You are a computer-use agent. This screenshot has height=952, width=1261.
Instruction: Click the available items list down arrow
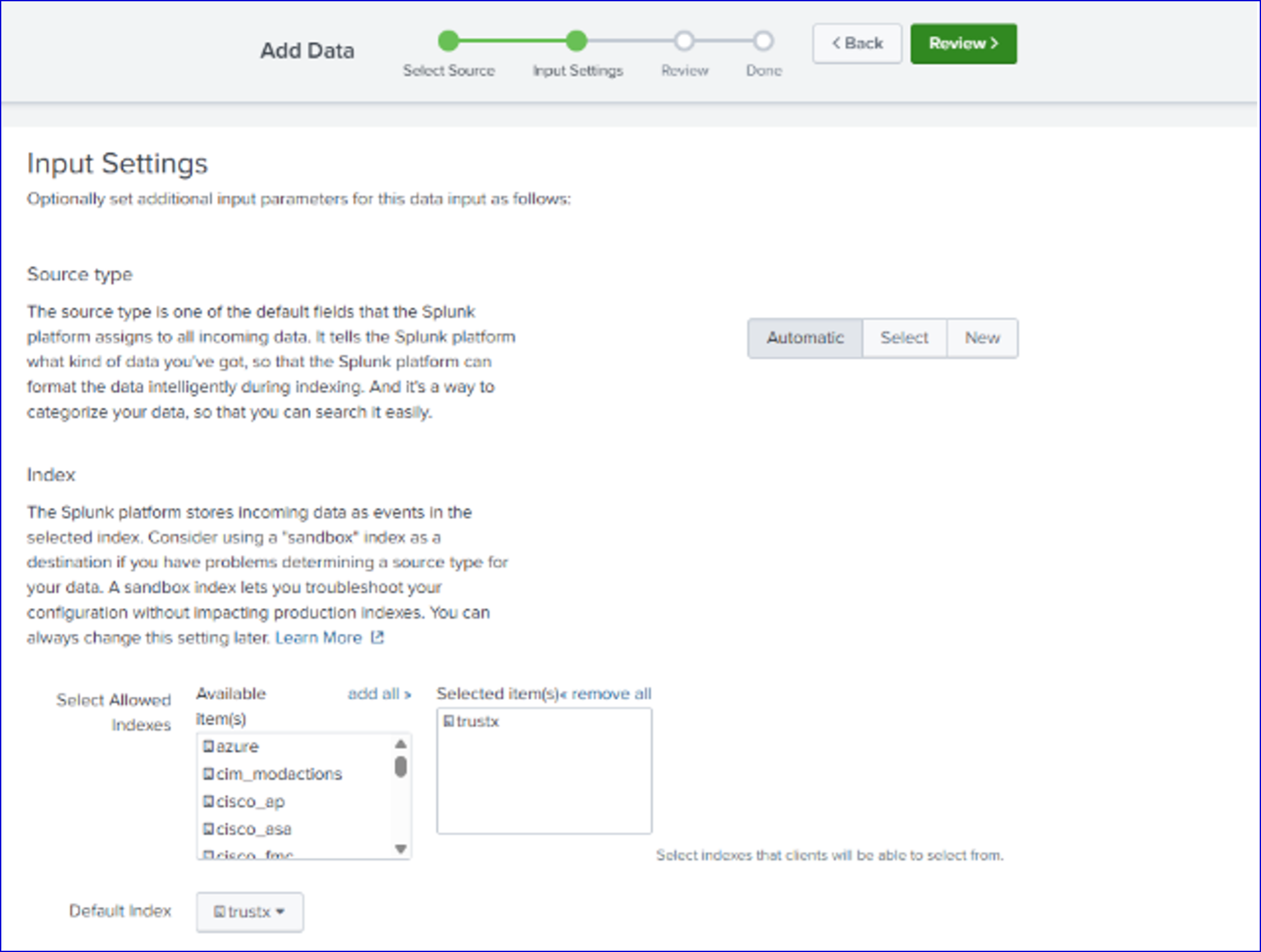[x=401, y=849]
